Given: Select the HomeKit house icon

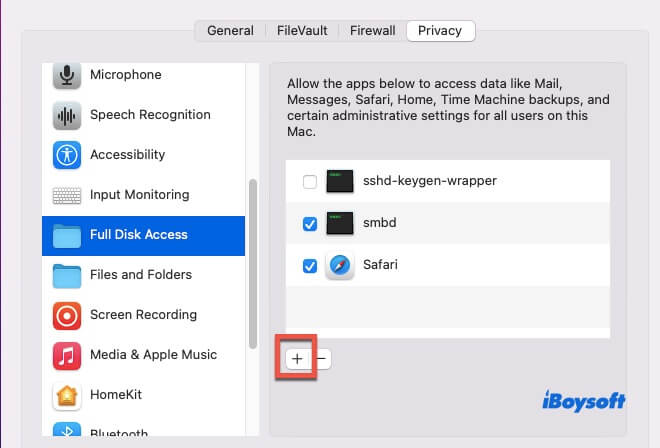Looking at the screenshot, I should coord(67,394).
